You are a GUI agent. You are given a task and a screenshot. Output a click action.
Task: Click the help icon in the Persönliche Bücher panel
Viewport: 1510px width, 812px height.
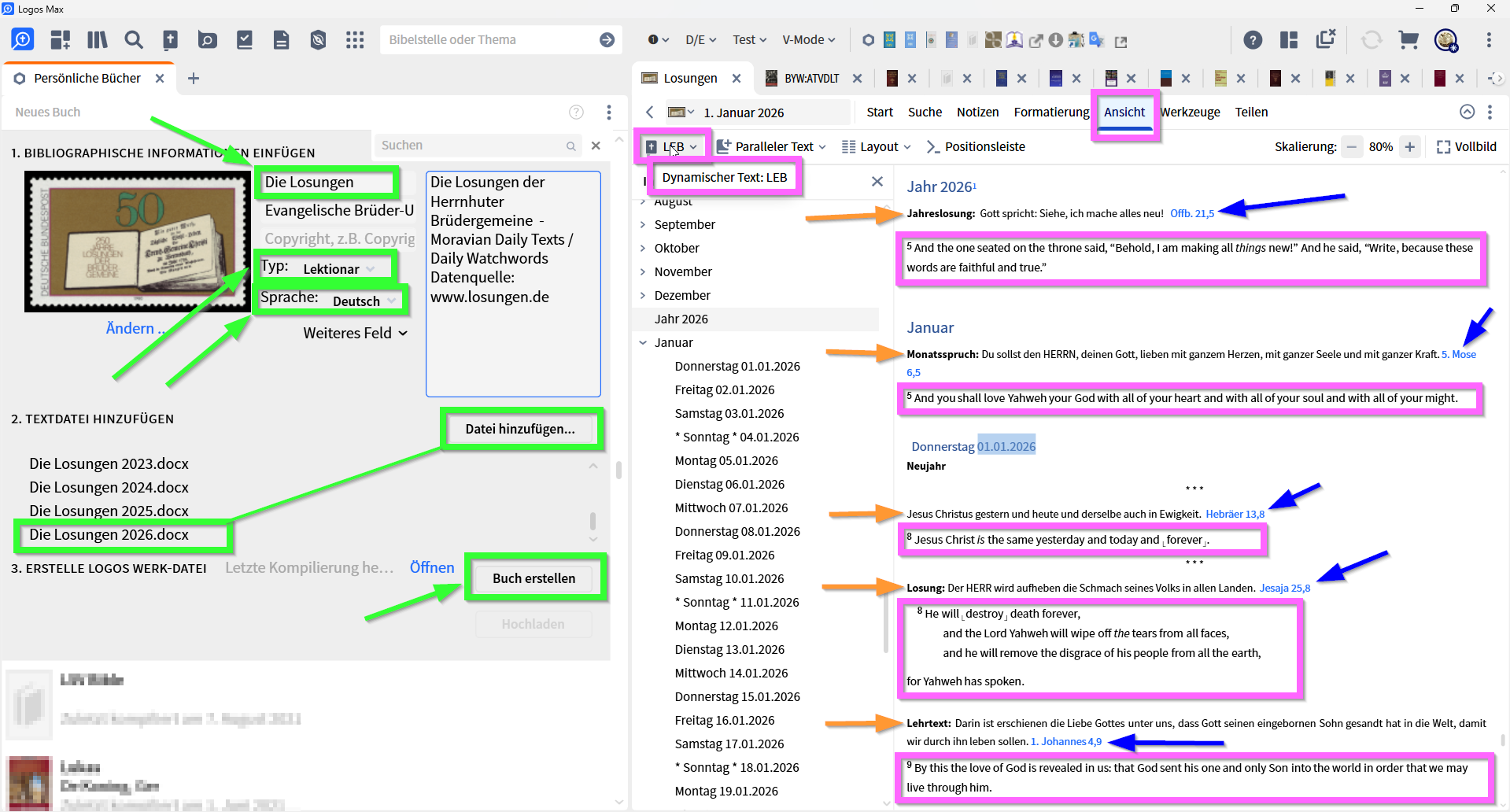577,112
